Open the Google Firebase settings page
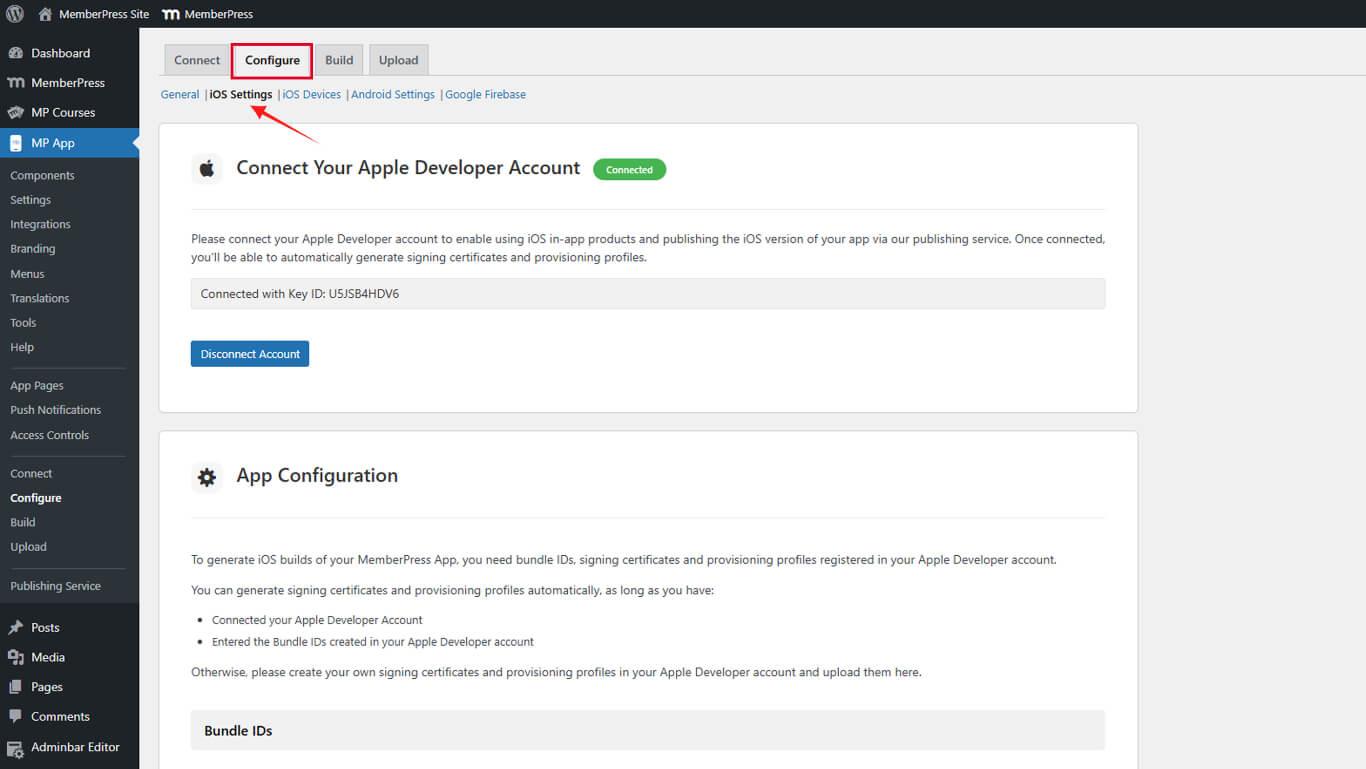This screenshot has height=769, width=1366. pos(485,94)
